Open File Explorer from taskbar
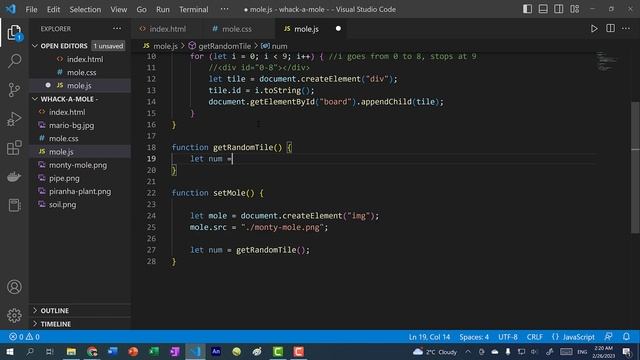The height and width of the screenshot is (360, 640). (71, 351)
